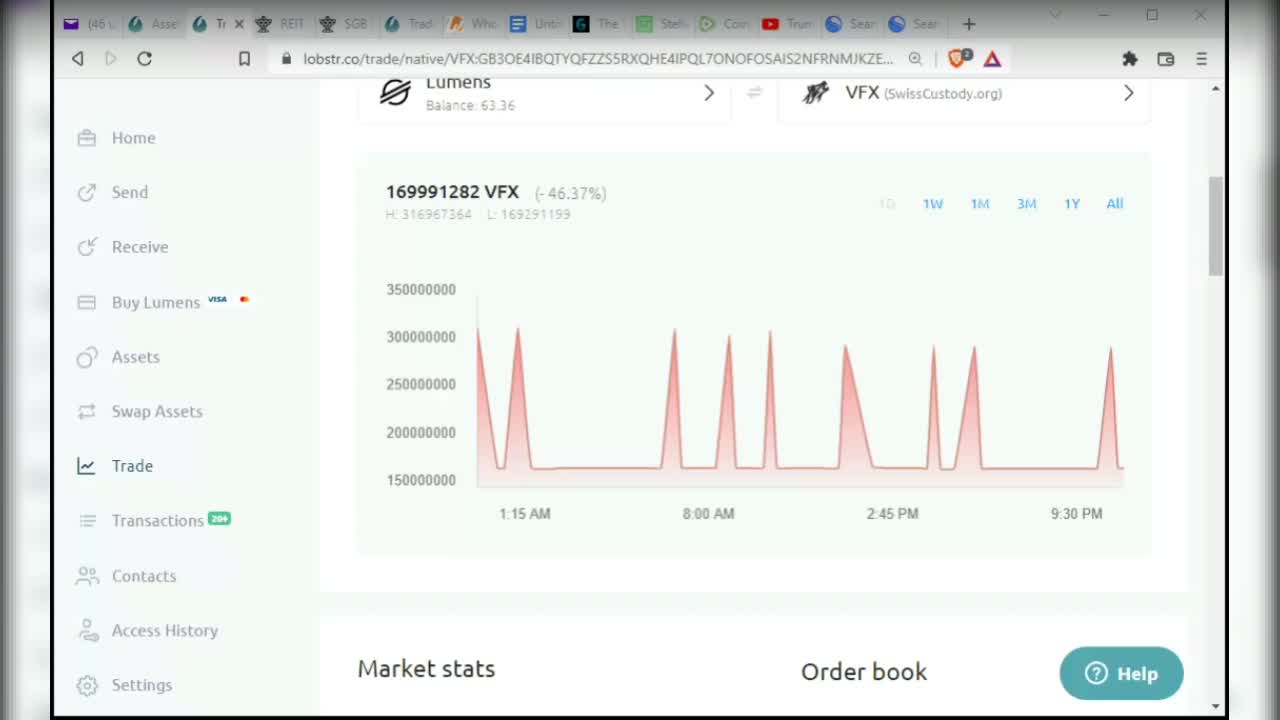Expand the Lumens asset selector chevron
The image size is (1280, 720).
709,93
